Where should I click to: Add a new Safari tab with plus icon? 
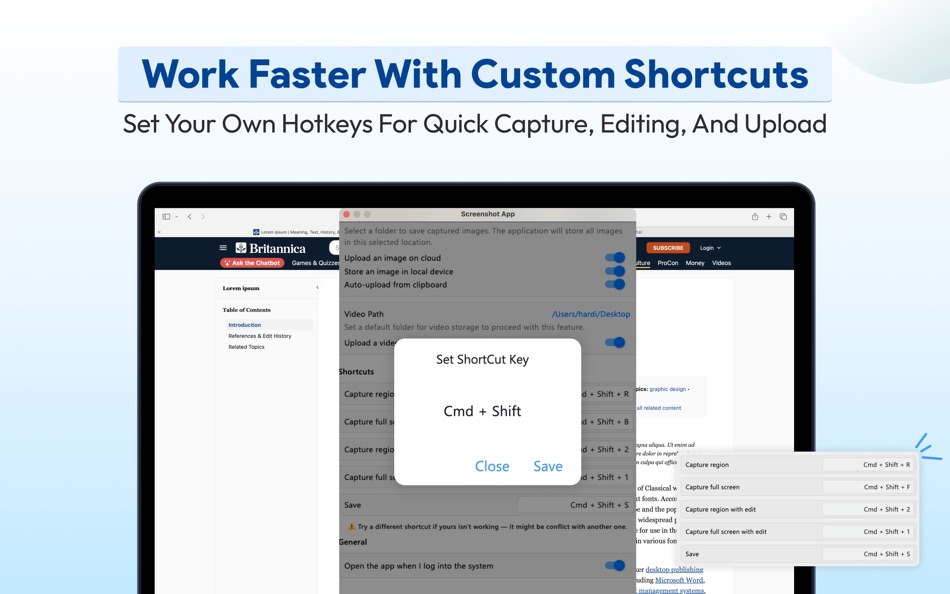(769, 216)
